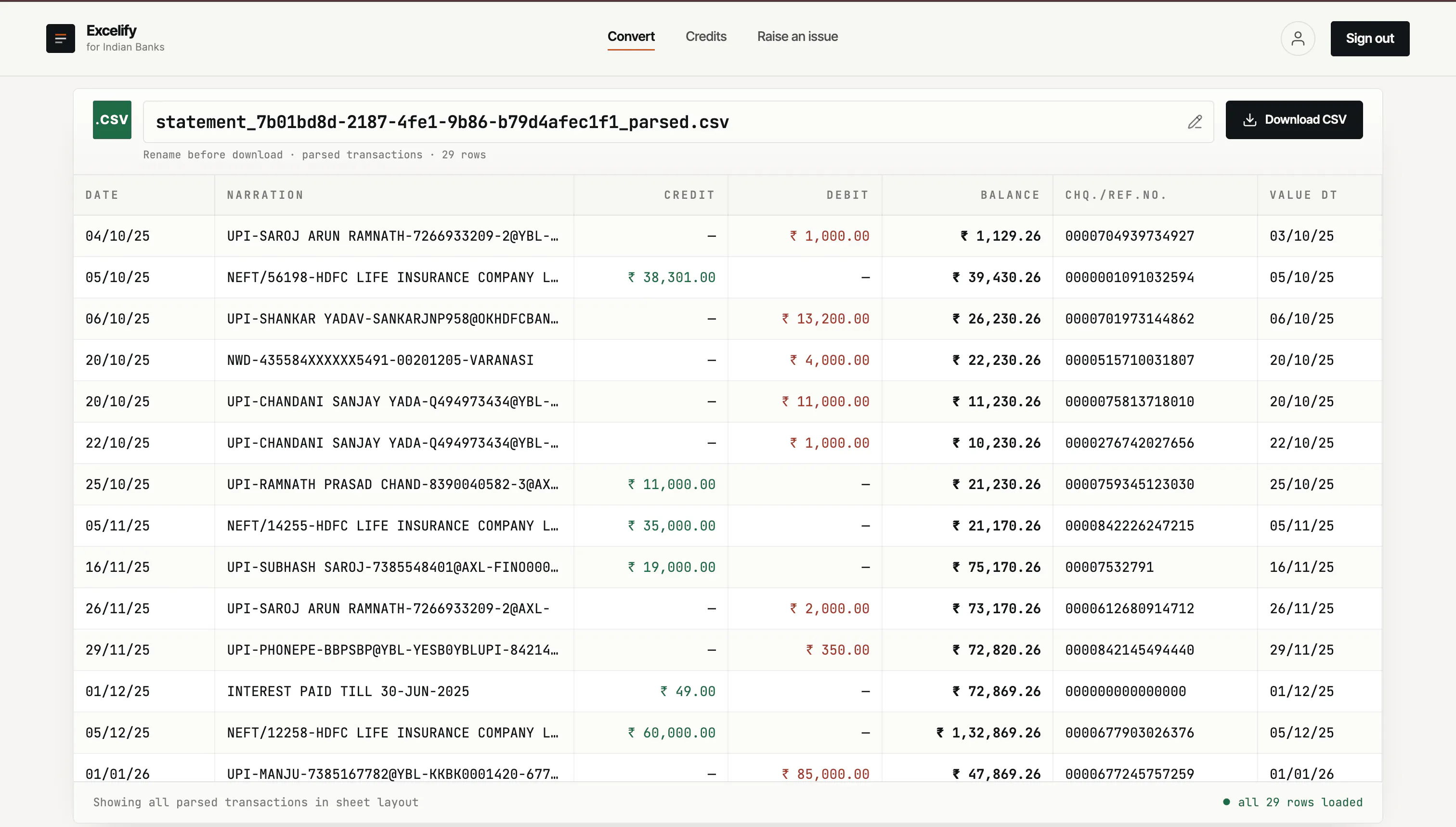Select narration NEFT/56198-HDFC LIFE INSURANCE
This screenshot has height=827, width=1456.
tap(392, 277)
